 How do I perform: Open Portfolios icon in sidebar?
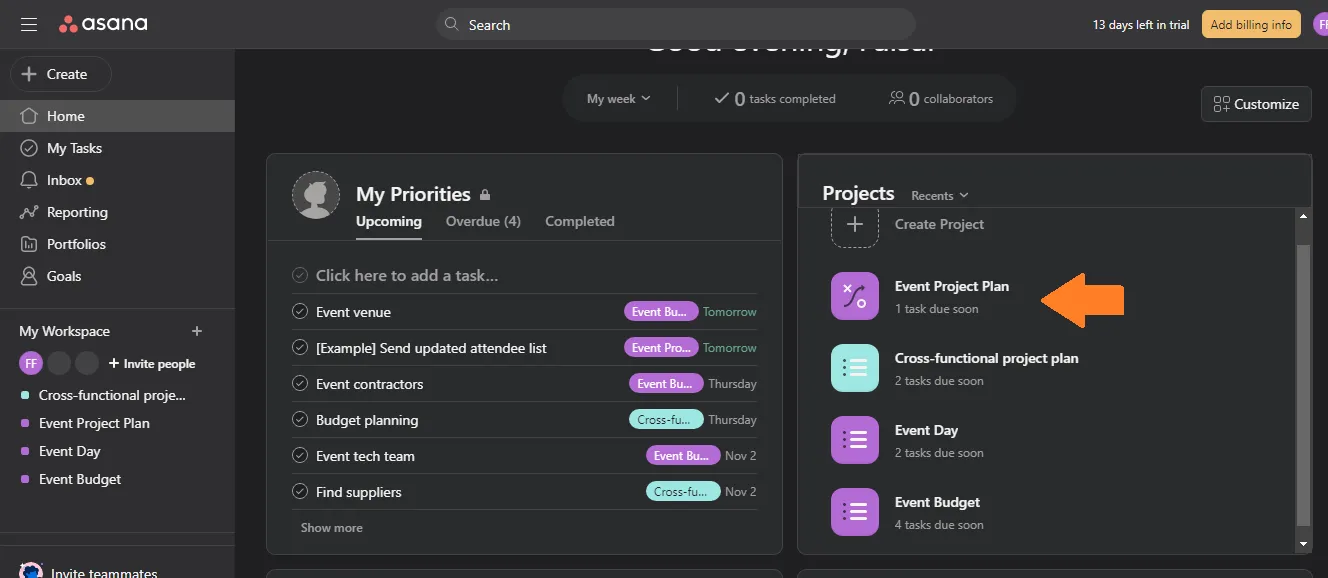tap(29, 244)
